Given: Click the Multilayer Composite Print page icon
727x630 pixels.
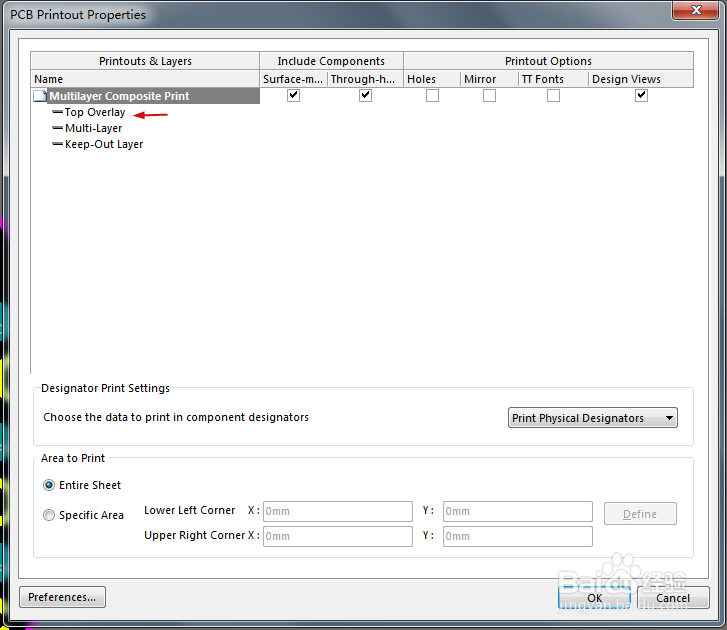Looking at the screenshot, I should pyautogui.click(x=40, y=96).
